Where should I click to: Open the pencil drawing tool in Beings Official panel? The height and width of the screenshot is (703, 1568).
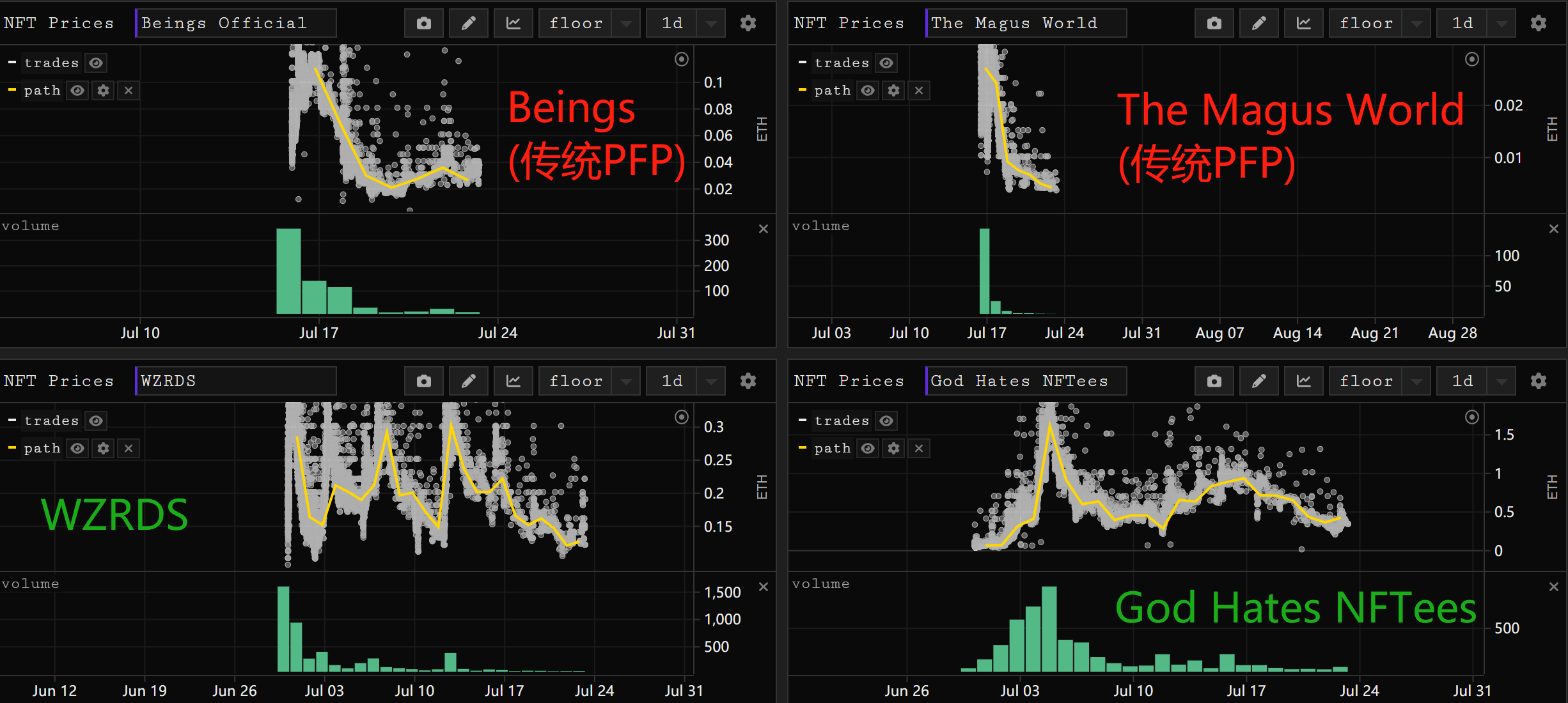pos(469,24)
